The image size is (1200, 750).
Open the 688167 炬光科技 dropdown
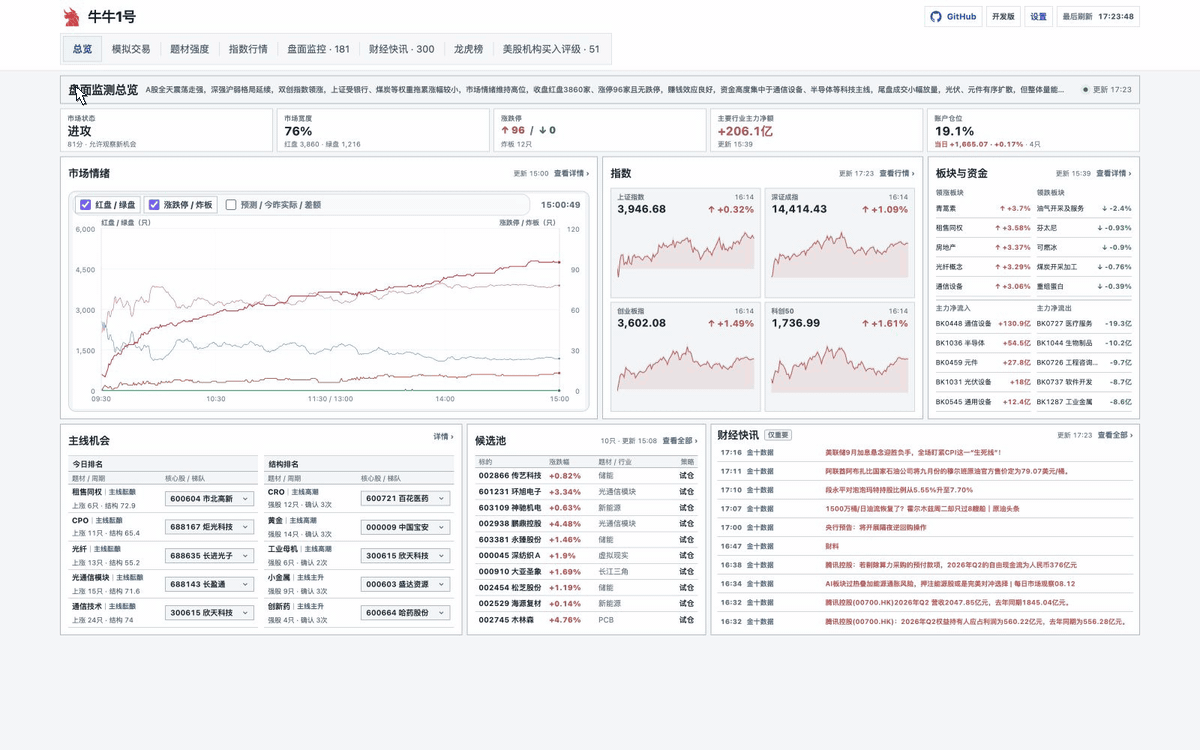pos(210,526)
